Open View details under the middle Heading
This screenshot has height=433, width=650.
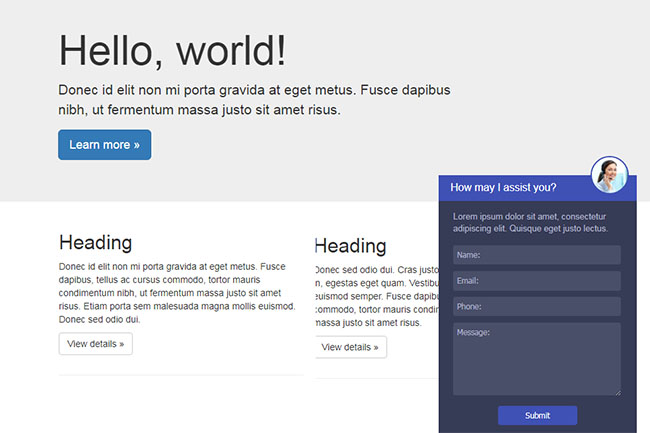351,347
